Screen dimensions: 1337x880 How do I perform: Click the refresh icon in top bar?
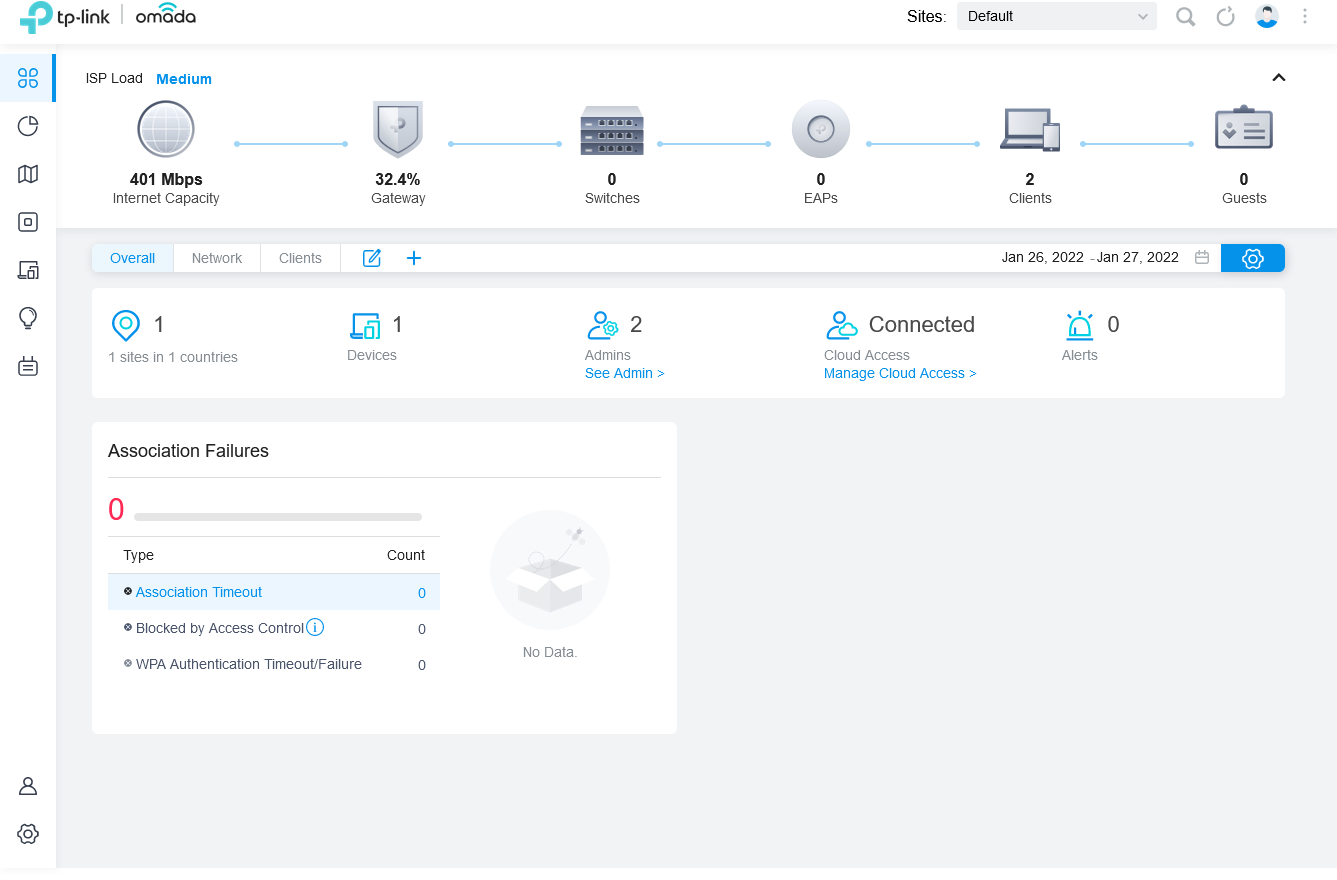point(1226,17)
